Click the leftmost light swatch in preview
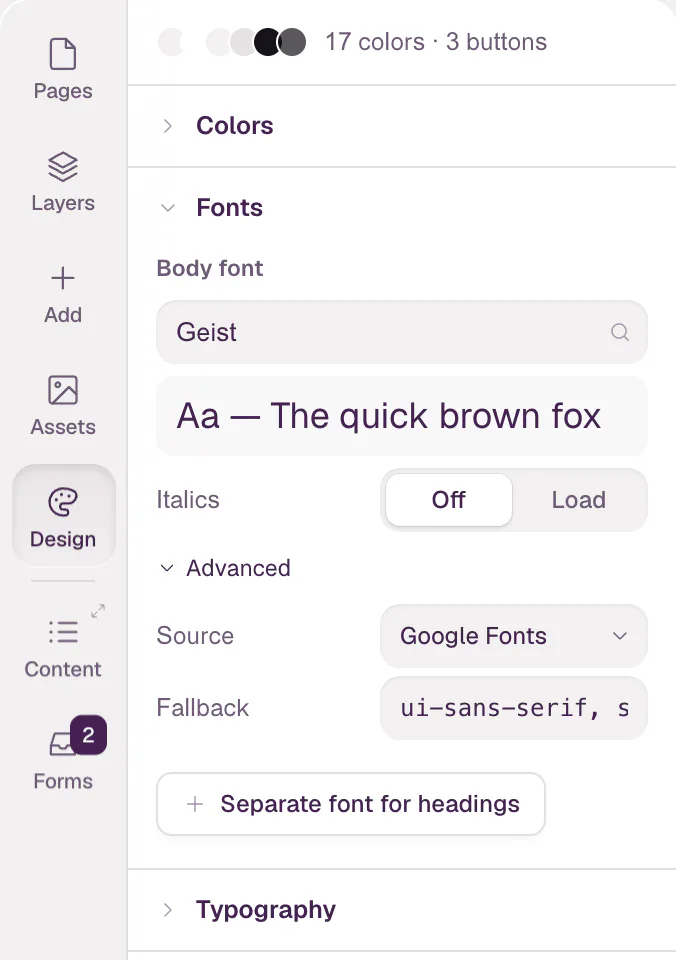 [x=171, y=42]
